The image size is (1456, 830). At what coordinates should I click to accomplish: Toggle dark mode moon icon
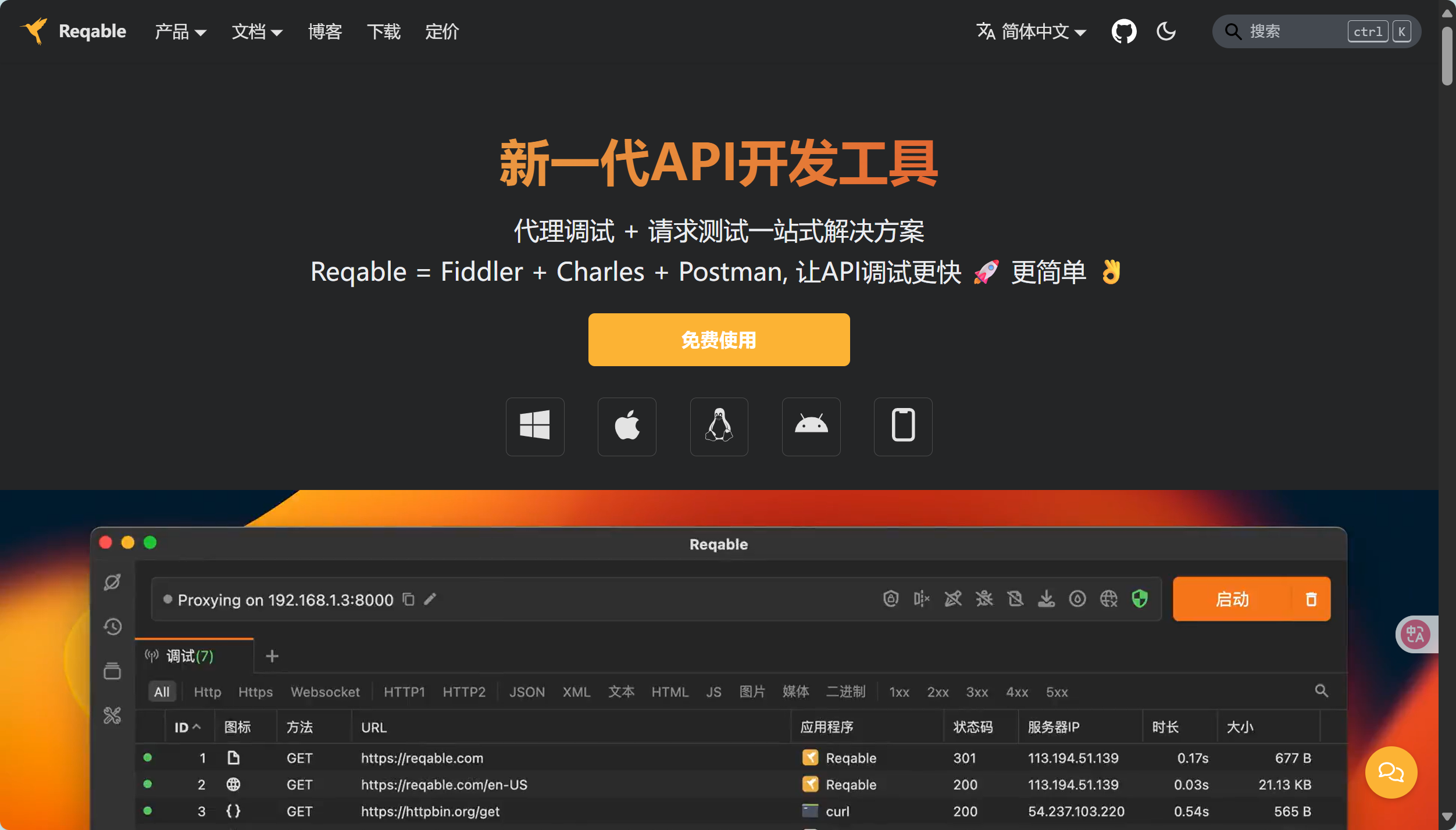click(1166, 31)
